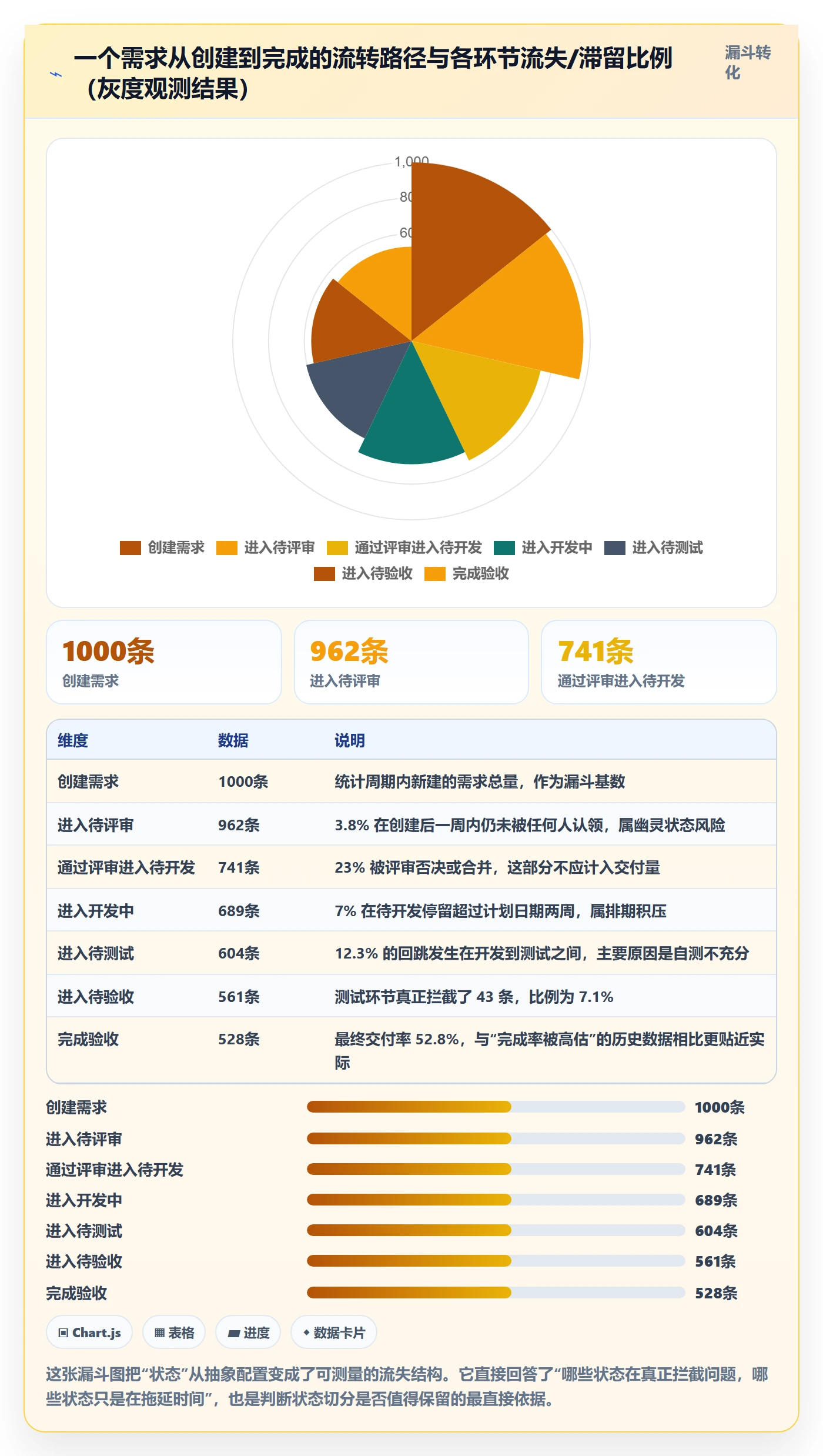Select the 漏斗转化 tag in the header
Screen dimensions: 823x1456
click(747, 62)
